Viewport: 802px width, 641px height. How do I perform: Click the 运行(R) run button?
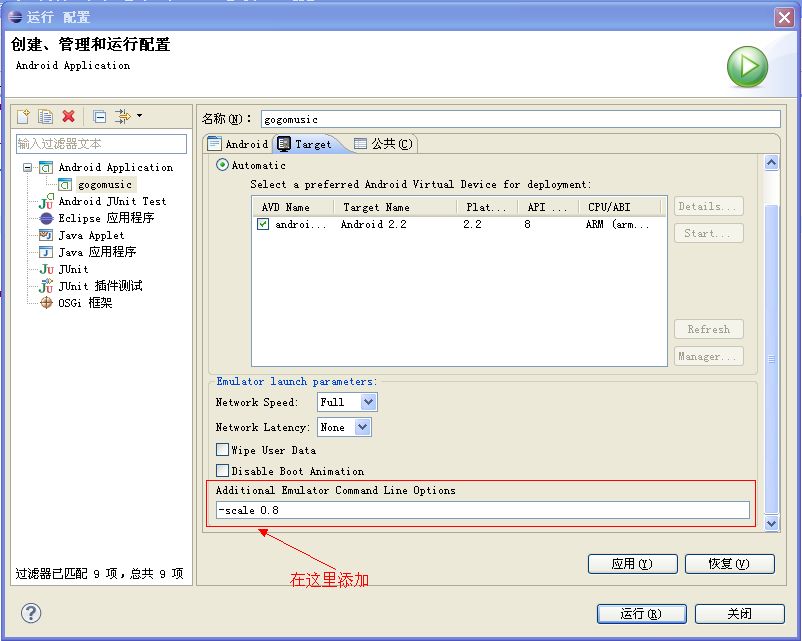(641, 613)
